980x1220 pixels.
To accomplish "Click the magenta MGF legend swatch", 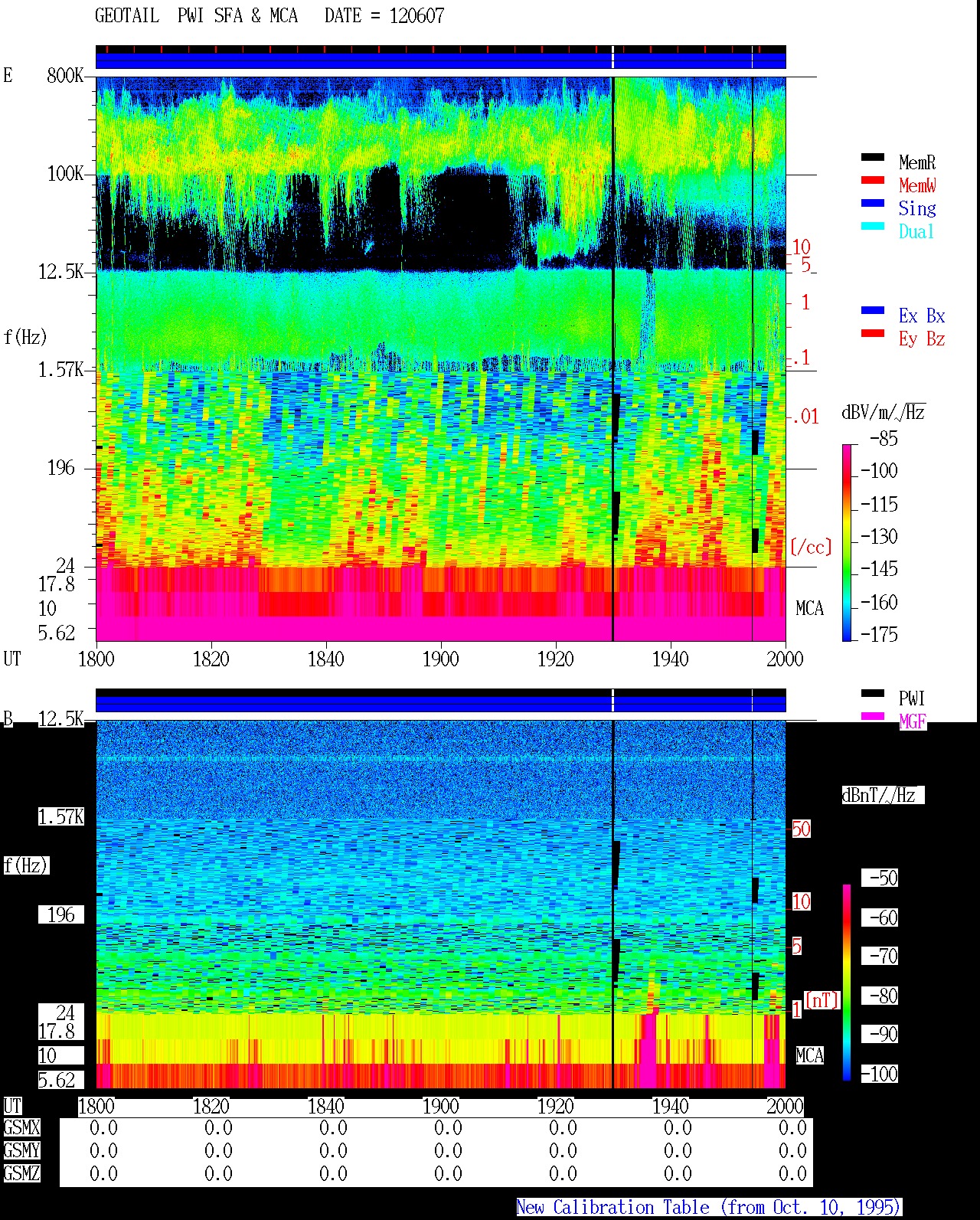I will point(873,717).
